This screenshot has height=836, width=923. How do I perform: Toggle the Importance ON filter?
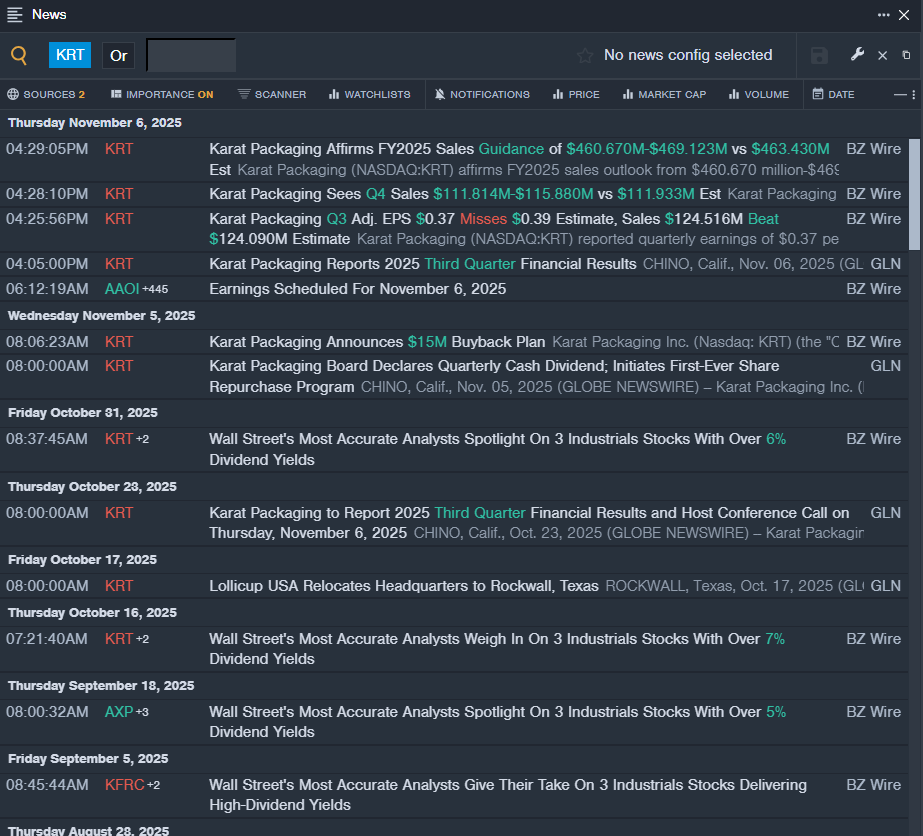pos(162,94)
